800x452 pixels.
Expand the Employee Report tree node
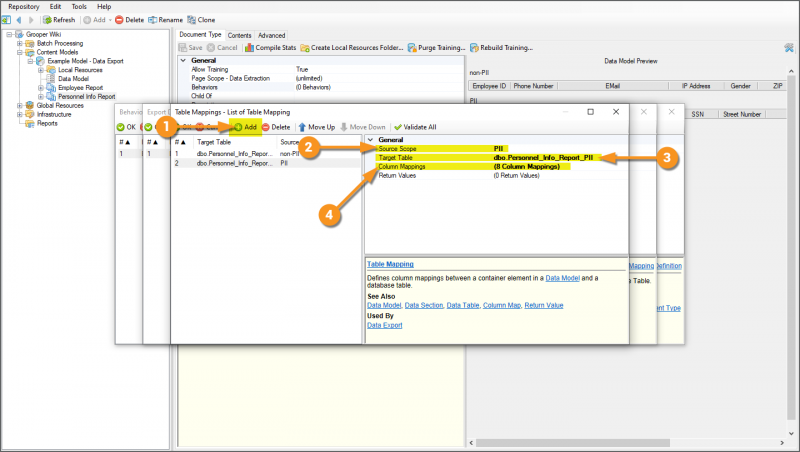point(41,88)
